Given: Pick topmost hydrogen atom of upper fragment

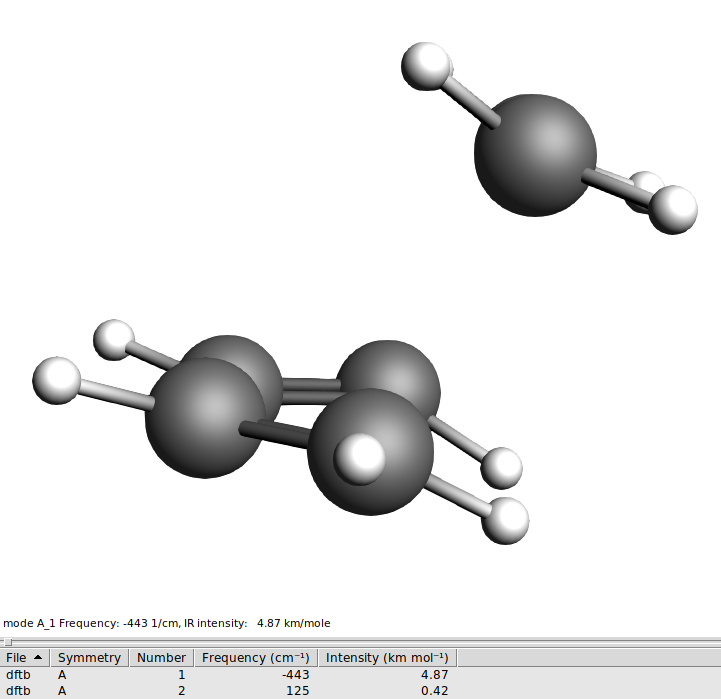Looking at the screenshot, I should [x=425, y=65].
